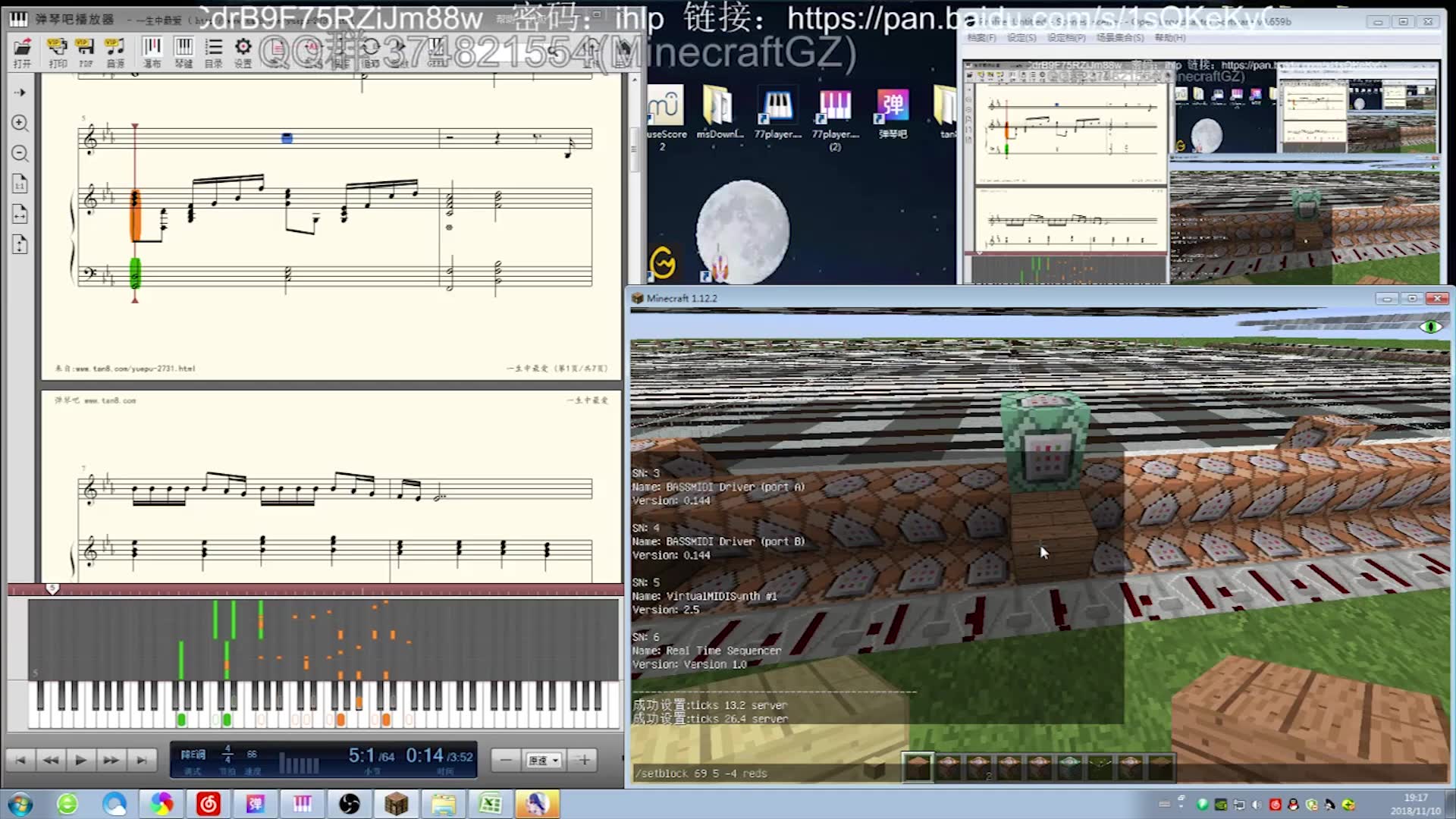Image resolution: width=1456 pixels, height=819 pixels.
Task: Jump to the start of the piece
Action: coord(20,760)
